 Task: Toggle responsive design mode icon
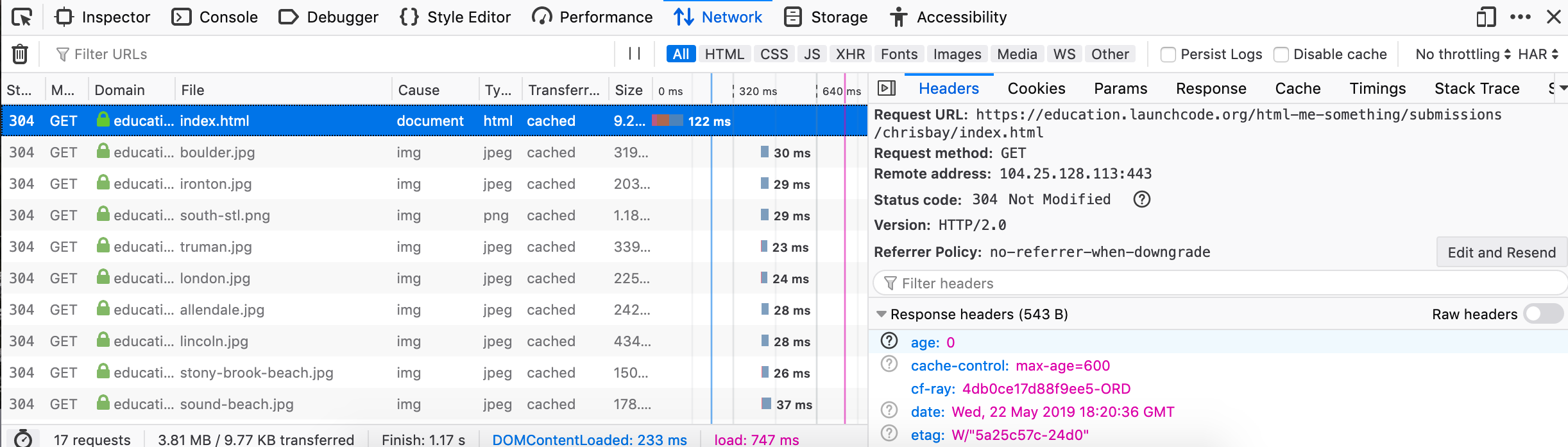[1486, 17]
